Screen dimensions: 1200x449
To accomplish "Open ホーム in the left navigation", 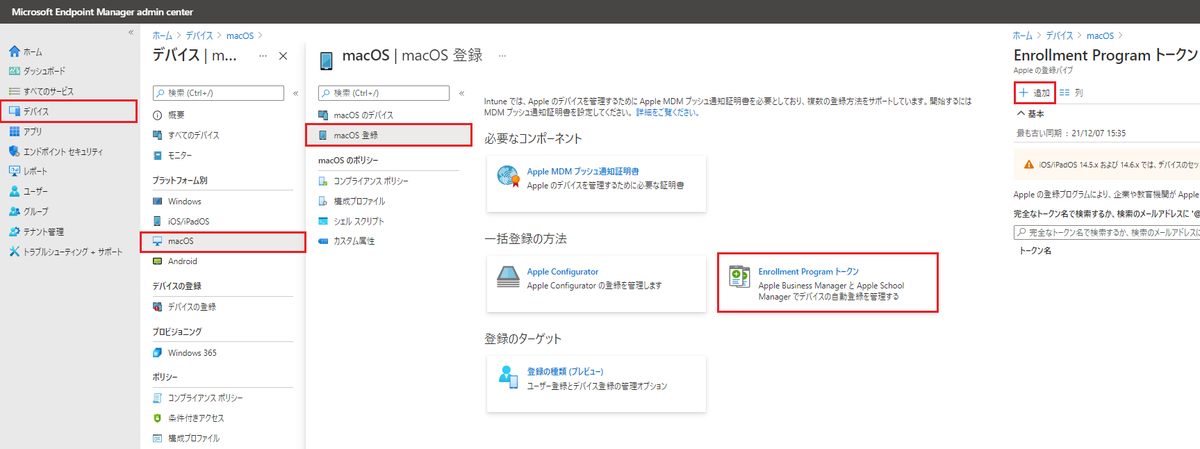I will click(x=32, y=50).
